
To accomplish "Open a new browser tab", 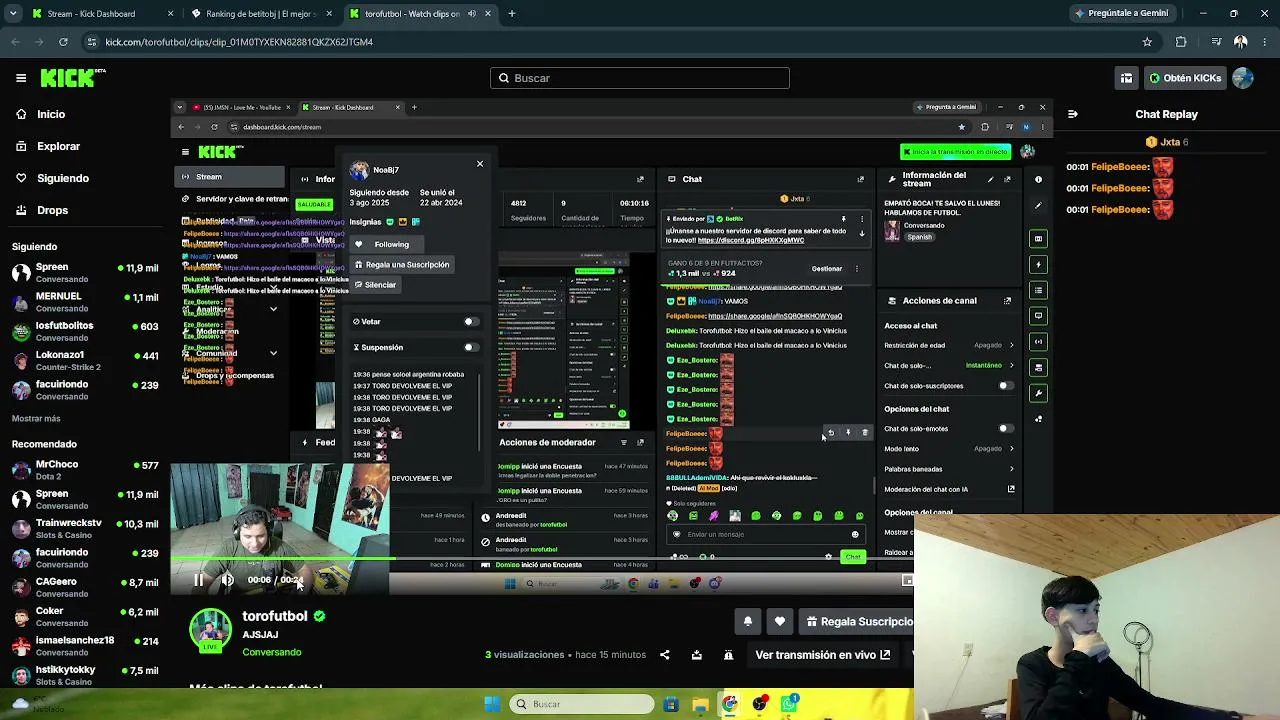I will (511, 14).
